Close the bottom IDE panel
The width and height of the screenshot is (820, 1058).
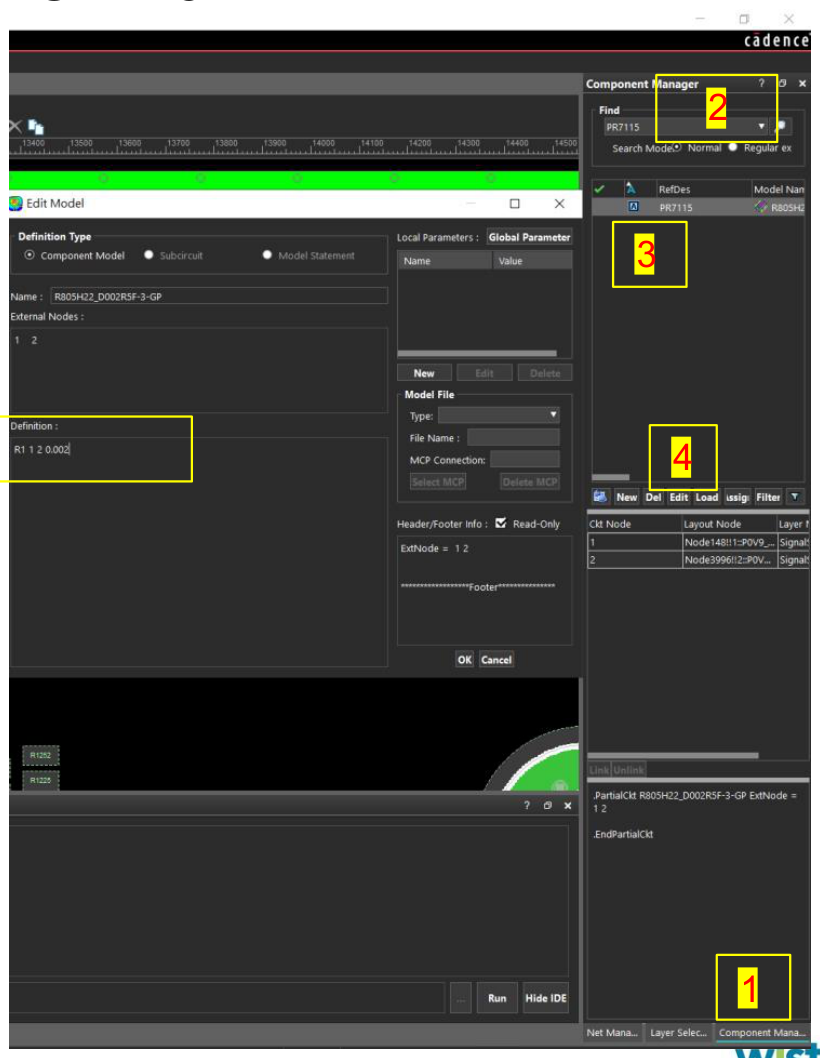(x=568, y=805)
